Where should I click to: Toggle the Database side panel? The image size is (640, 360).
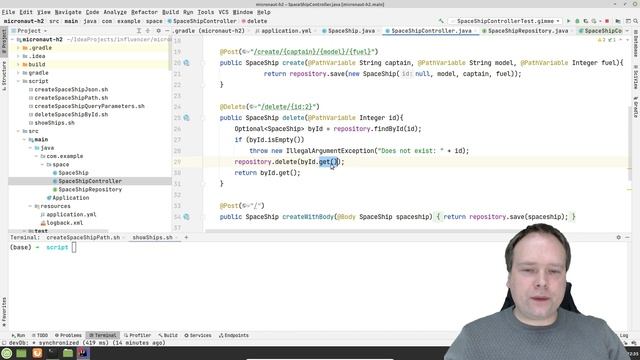(636, 43)
